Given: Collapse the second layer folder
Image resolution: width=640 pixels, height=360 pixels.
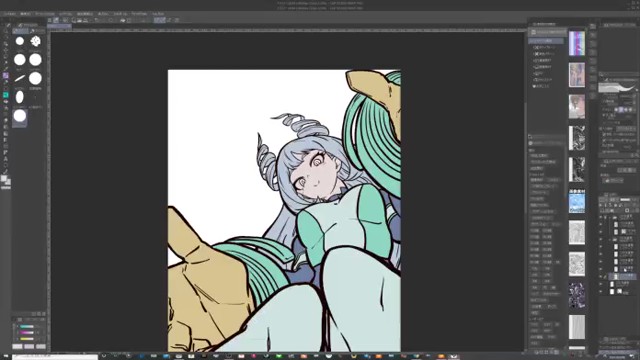Looking at the screenshot, I should [x=610, y=239].
